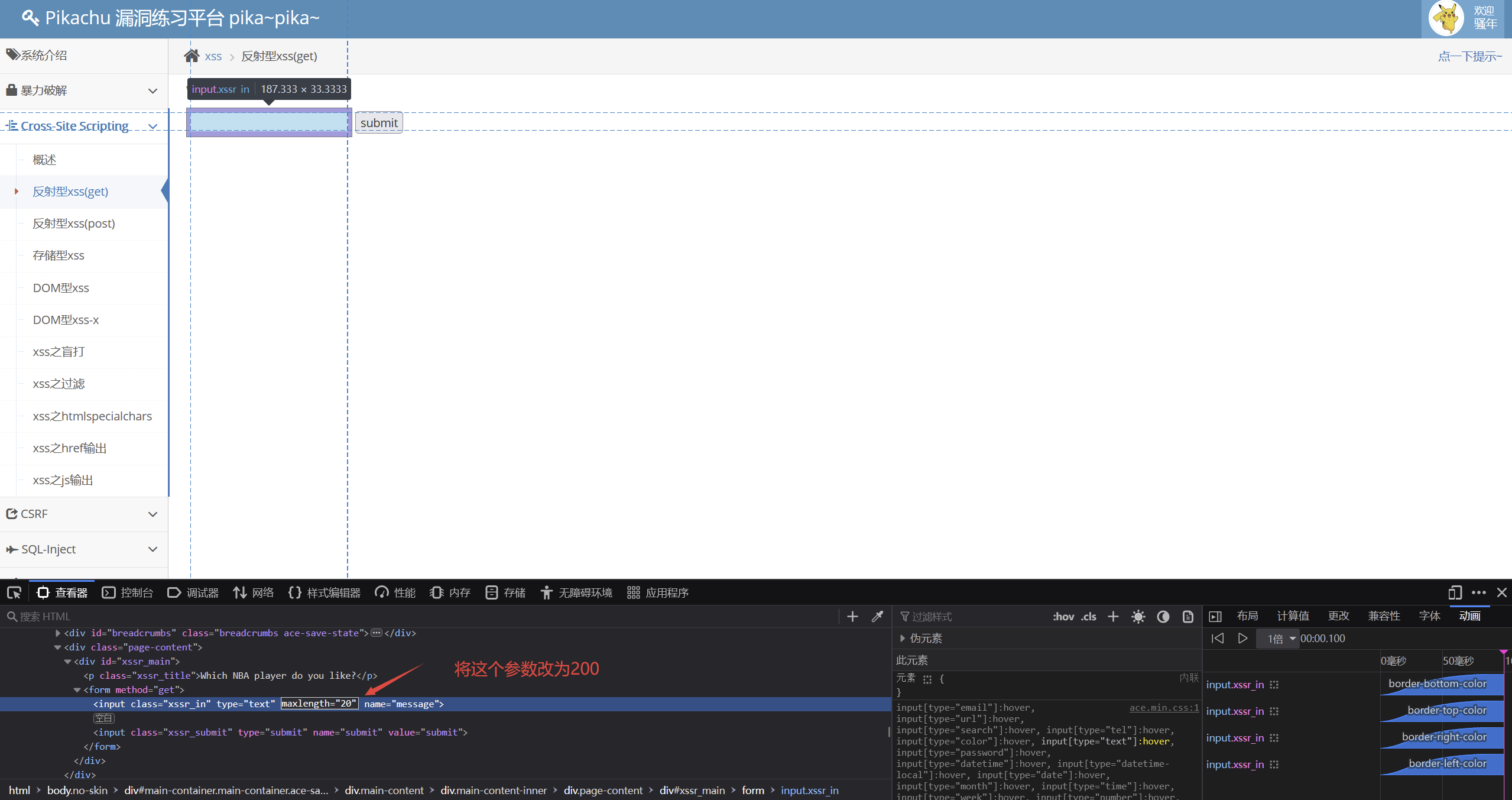Viewport: 1512px width, 800px height.
Task: Open the 无障碍环境 accessibility tab
Action: pyautogui.click(x=576, y=592)
